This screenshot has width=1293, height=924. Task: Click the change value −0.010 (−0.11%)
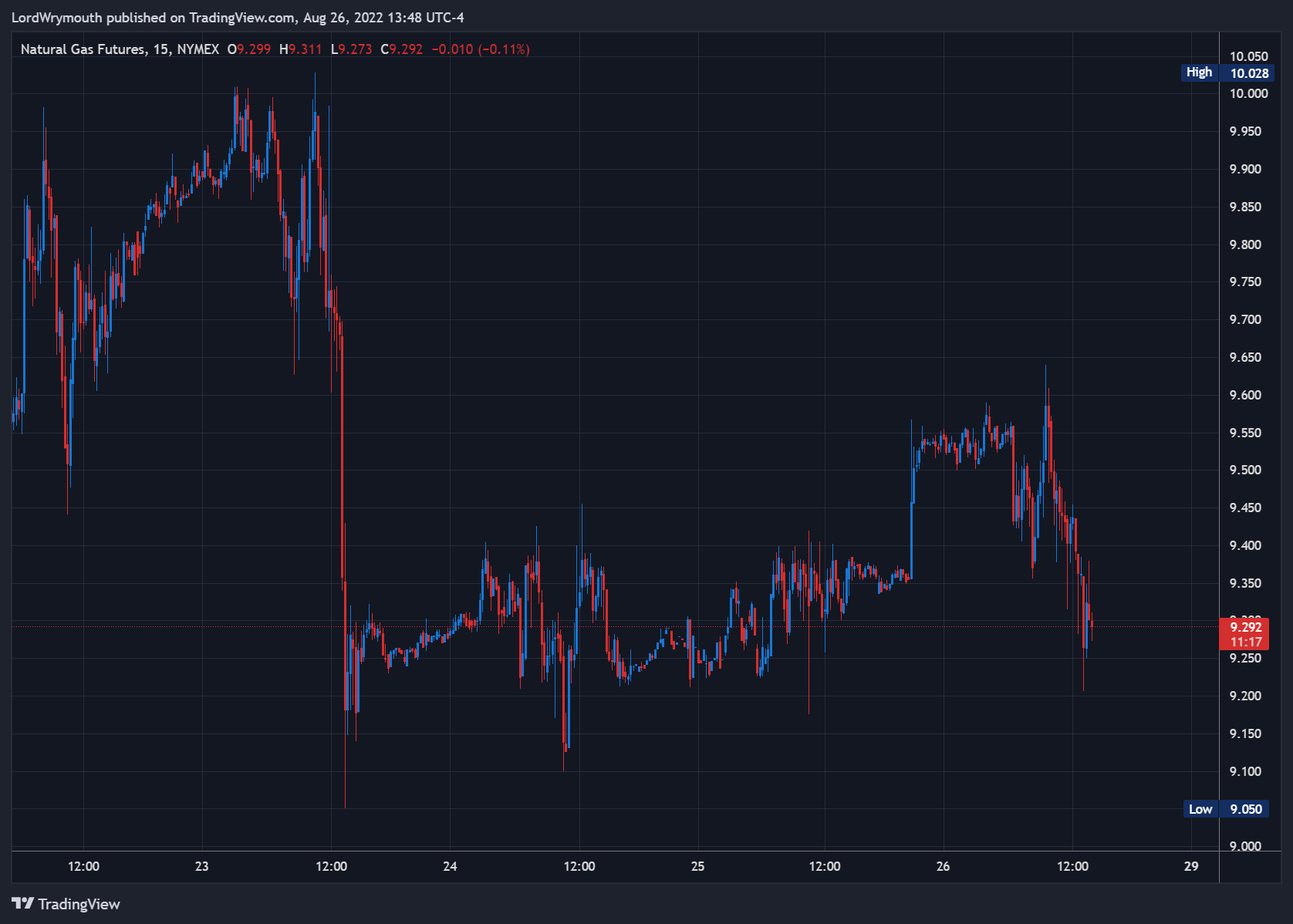pyautogui.click(x=481, y=49)
